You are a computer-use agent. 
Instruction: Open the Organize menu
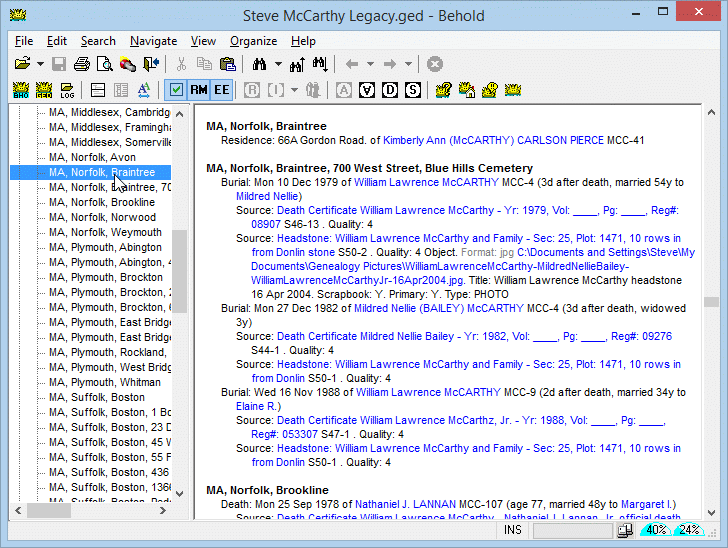253,41
